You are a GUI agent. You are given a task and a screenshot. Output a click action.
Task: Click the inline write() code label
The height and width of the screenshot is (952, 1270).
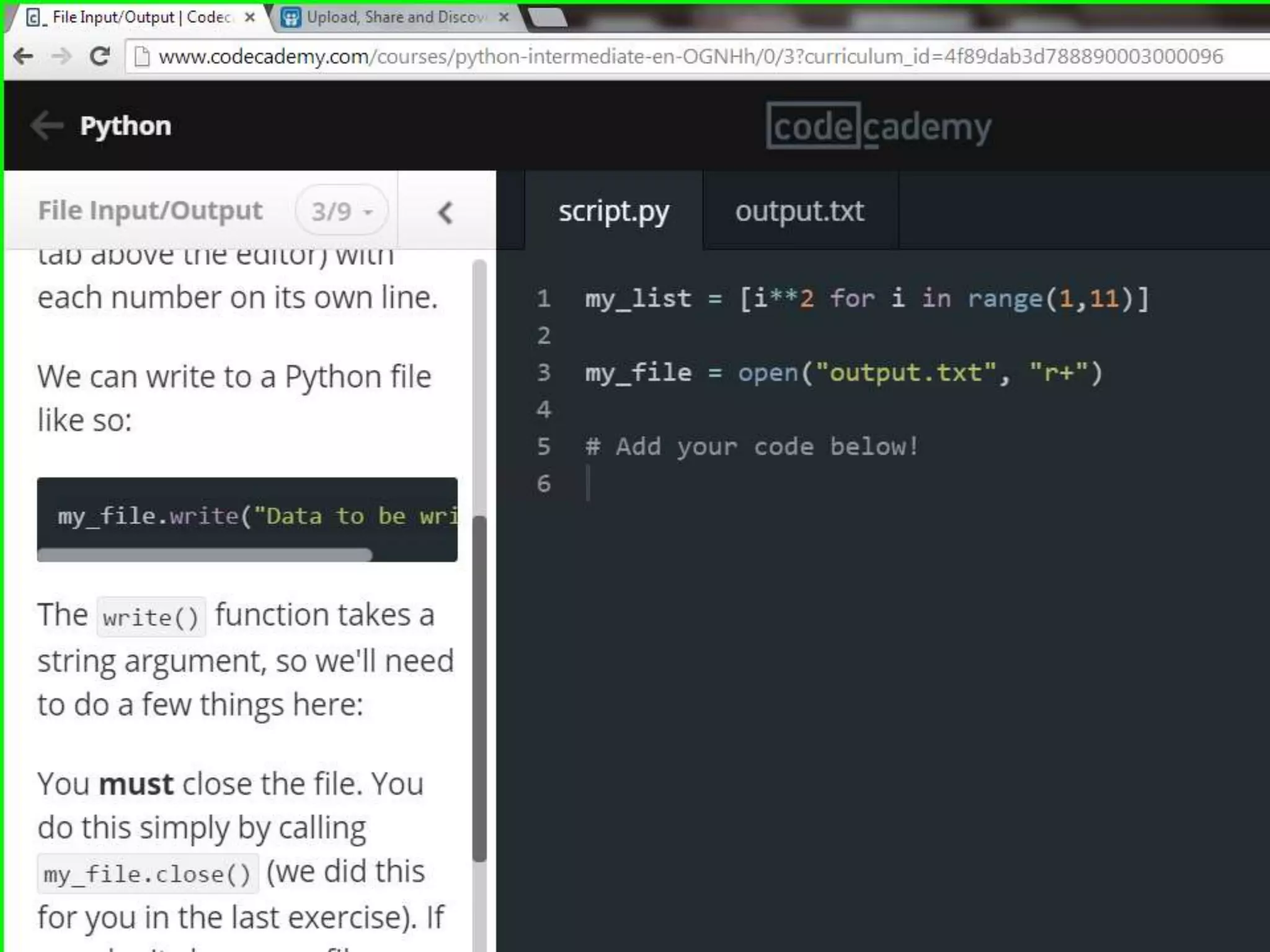pos(151,617)
